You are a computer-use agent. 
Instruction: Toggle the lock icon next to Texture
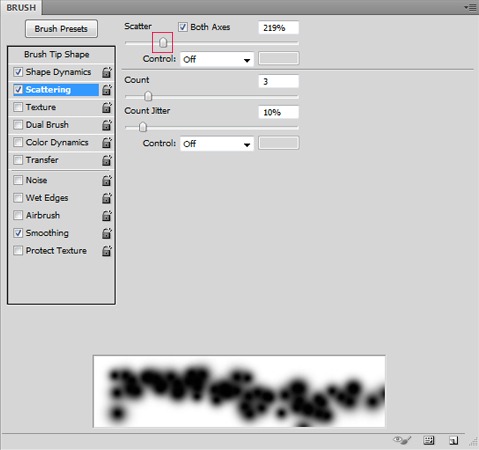coord(107,107)
